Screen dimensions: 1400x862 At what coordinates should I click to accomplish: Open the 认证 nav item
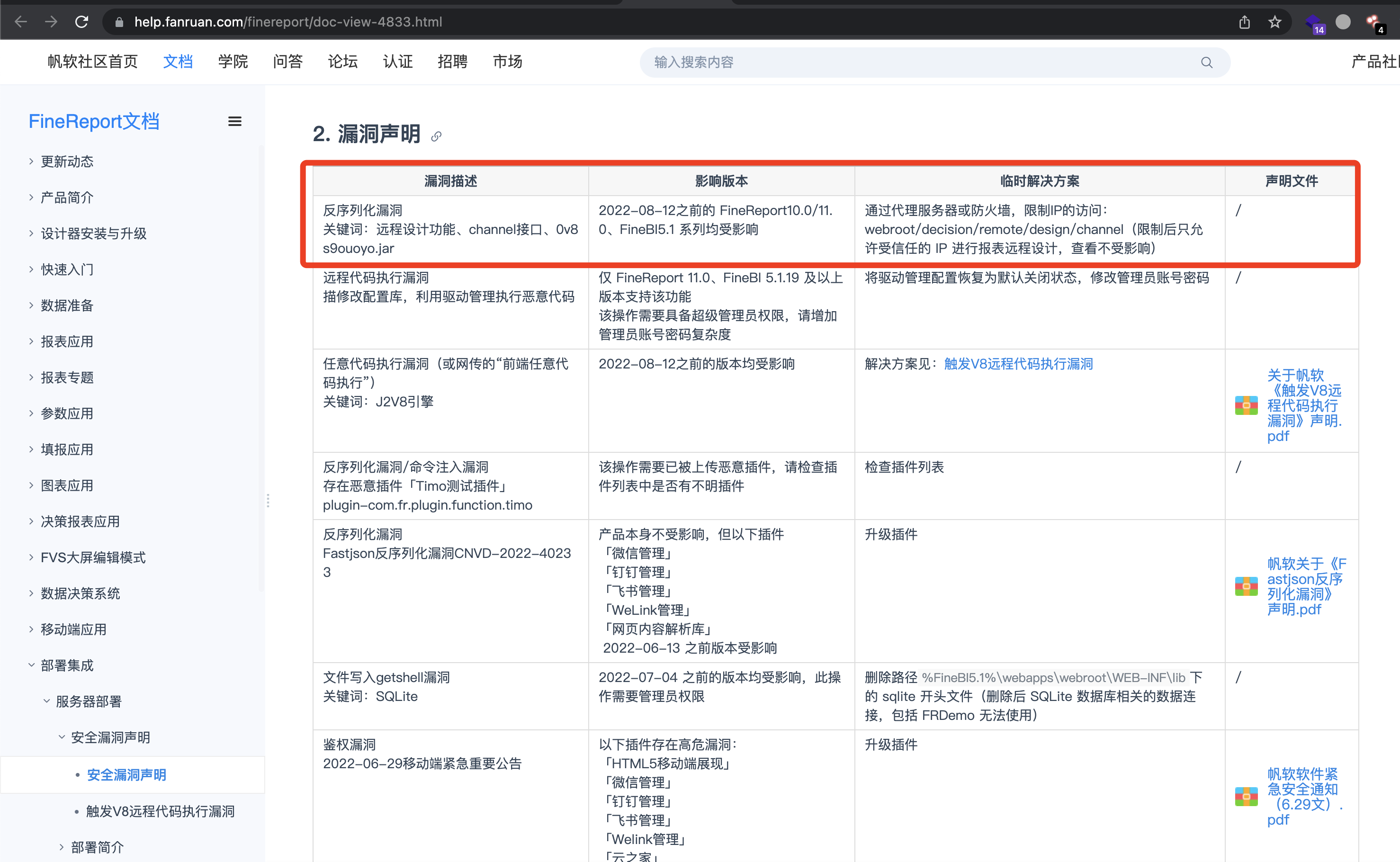pos(397,62)
